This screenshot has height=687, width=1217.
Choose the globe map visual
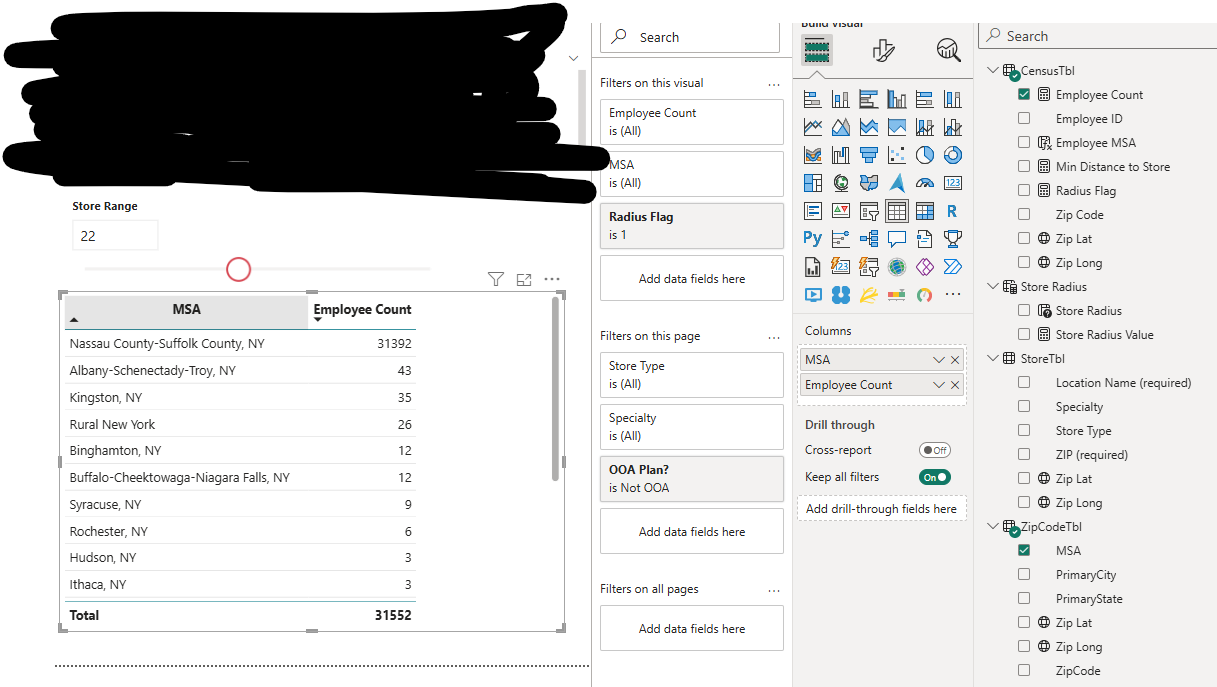[840, 183]
